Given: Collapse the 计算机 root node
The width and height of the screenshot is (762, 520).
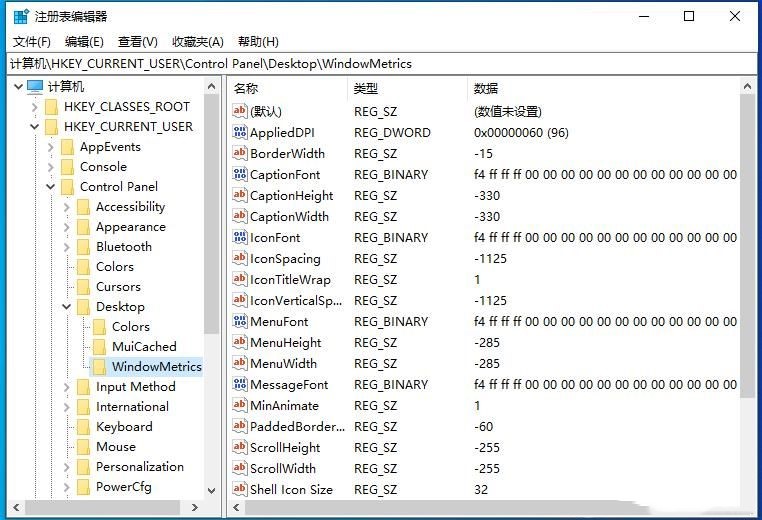Looking at the screenshot, I should pos(18,87).
